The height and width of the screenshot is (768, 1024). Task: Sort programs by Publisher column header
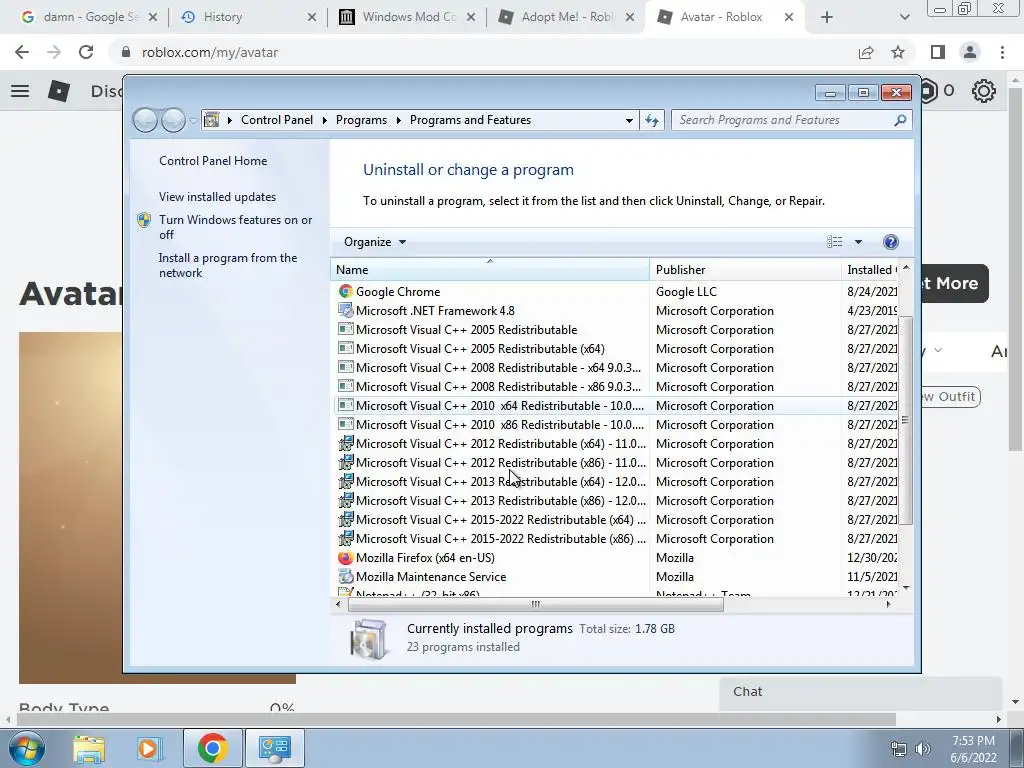point(746,270)
